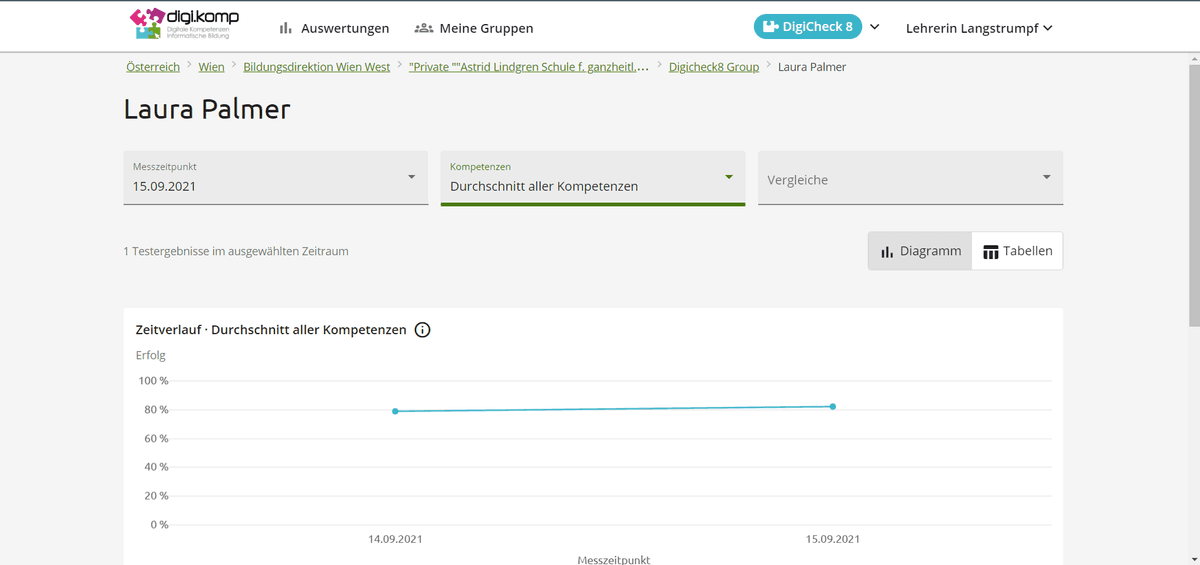Open the Lehrerin Langstrumpf user menu
This screenshot has height=565, width=1200.
pyautogui.click(x=978, y=28)
